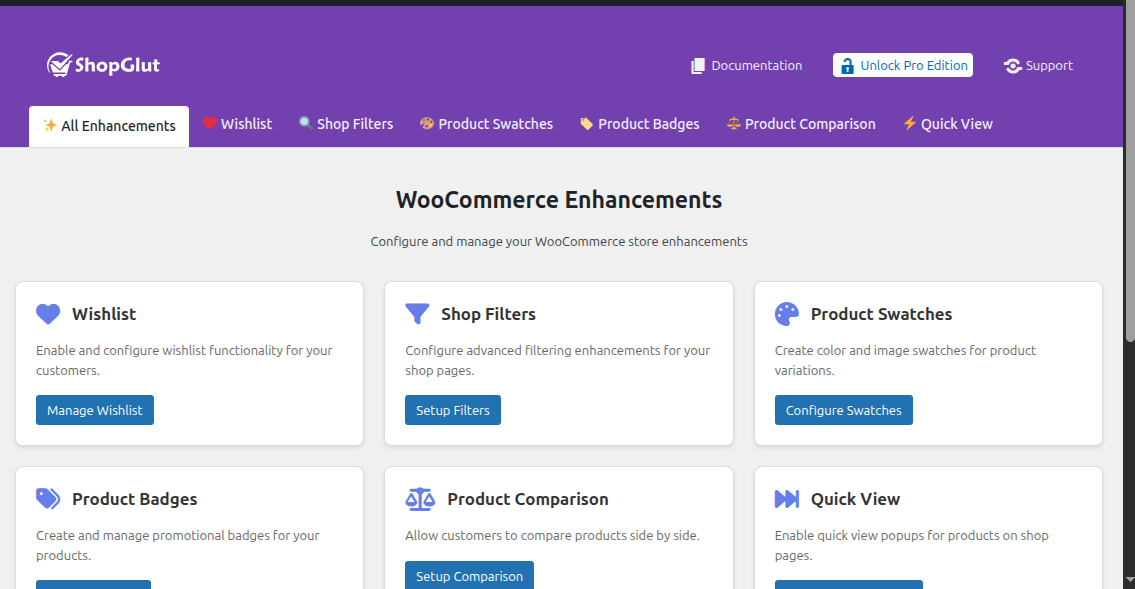Click the Product Badges card title

[x=135, y=499]
